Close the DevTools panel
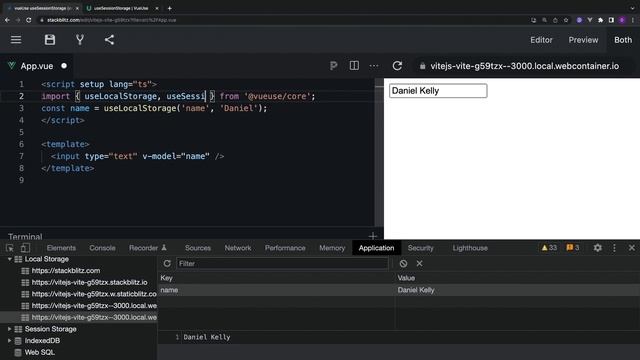Viewport: 640px width, 360px height. pos(632,248)
